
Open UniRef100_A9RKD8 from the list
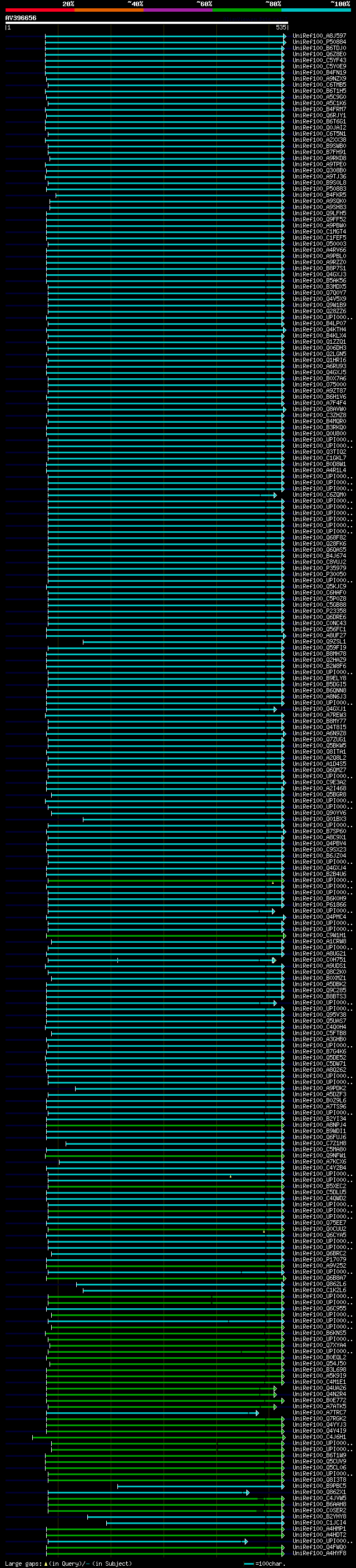click(x=319, y=159)
